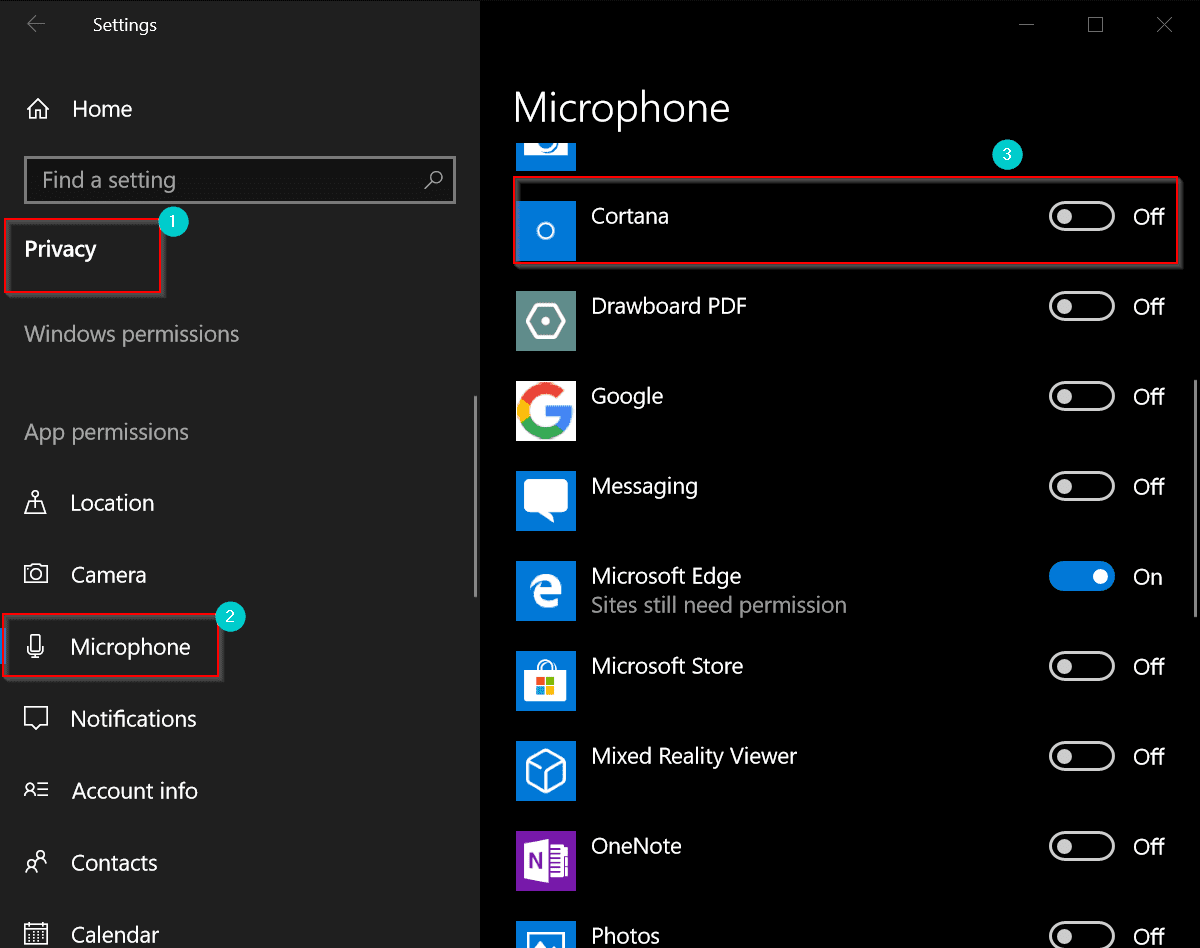The image size is (1200, 948).
Task: Click the Microsoft Edge label
Action: click(x=666, y=576)
